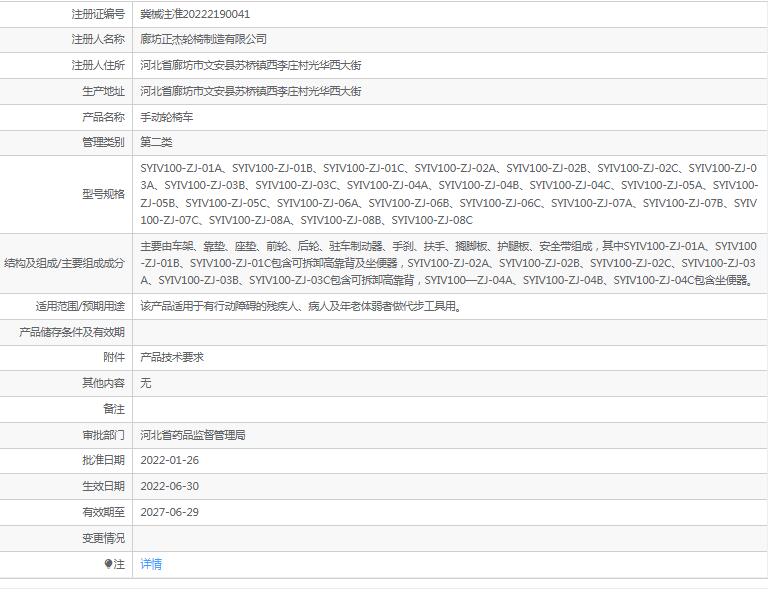Click the 管理类别 label

[103, 143]
